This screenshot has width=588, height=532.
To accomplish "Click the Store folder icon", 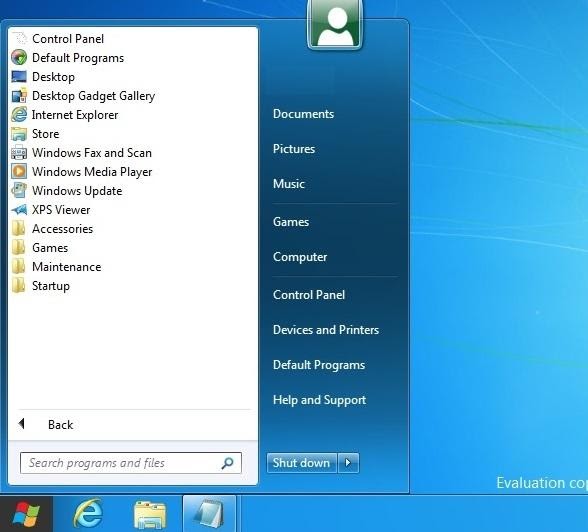I will coord(19,134).
